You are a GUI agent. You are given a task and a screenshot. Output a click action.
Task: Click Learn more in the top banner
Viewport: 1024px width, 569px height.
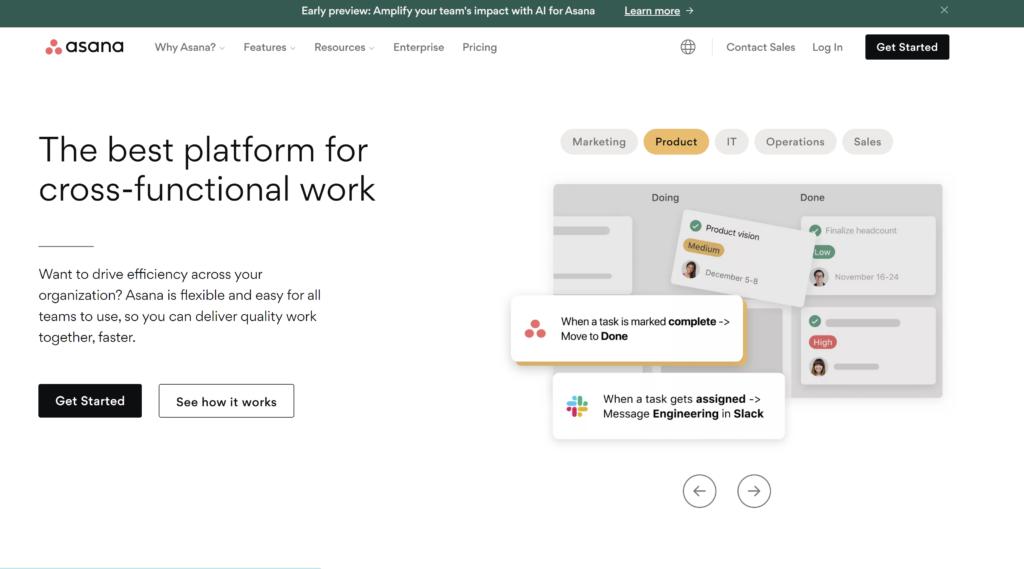click(658, 11)
